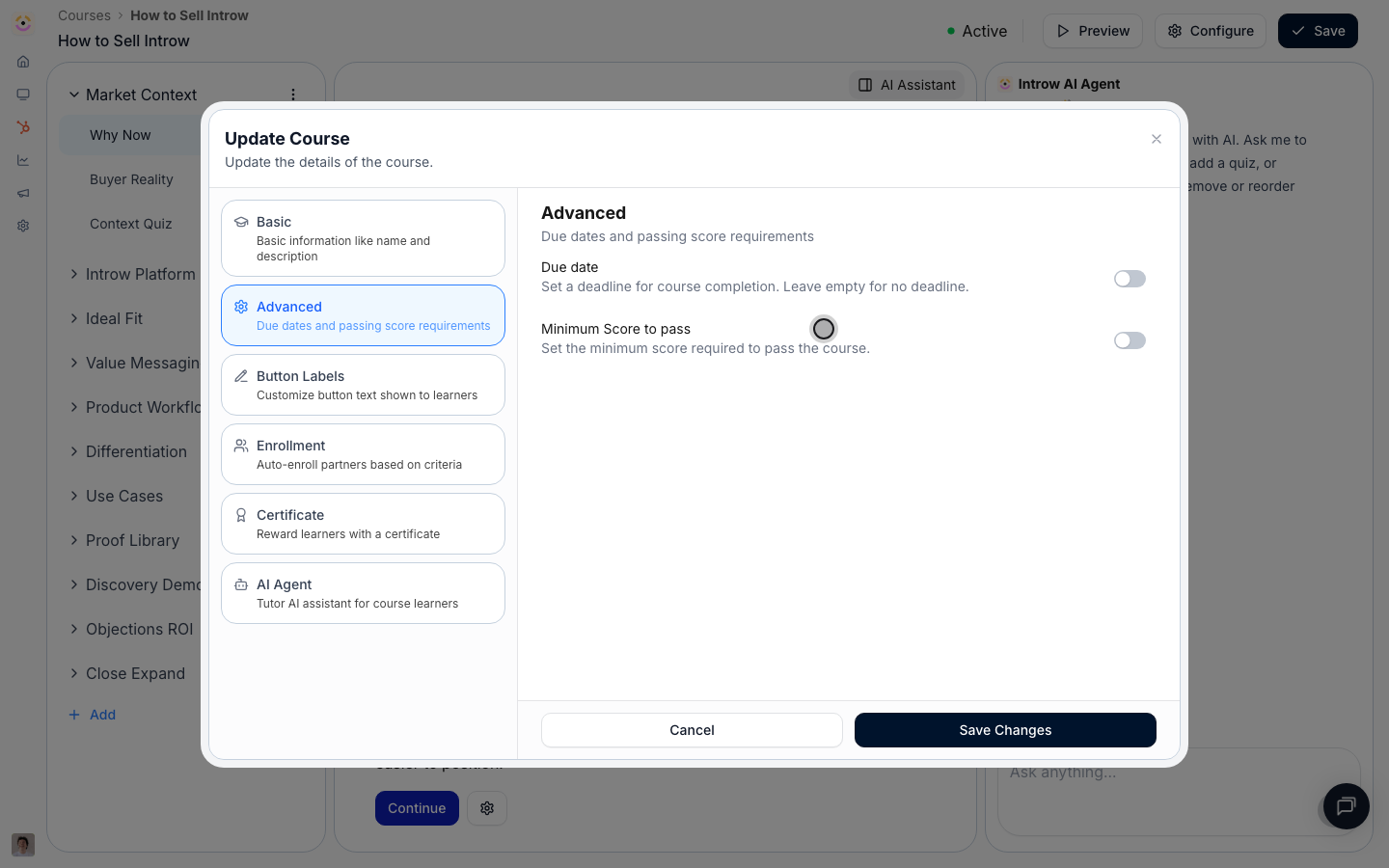Expand the Ideal Fit section
Viewport: 1389px width, 868px height.
(x=74, y=318)
